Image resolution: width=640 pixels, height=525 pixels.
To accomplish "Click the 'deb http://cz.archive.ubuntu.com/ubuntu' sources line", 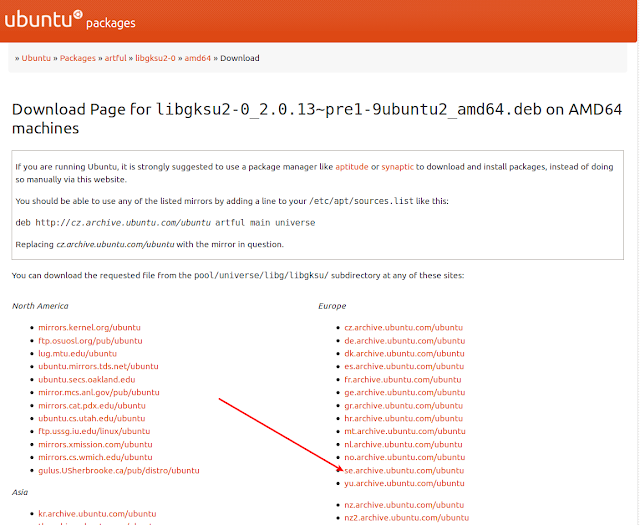I will point(165,222).
